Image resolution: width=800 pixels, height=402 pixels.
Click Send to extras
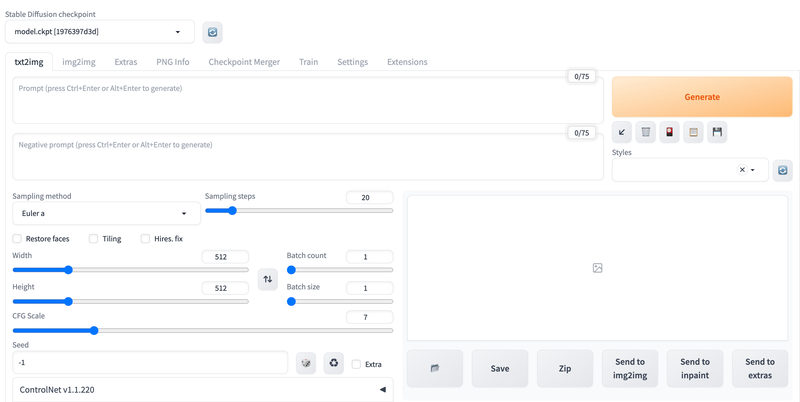(760, 368)
